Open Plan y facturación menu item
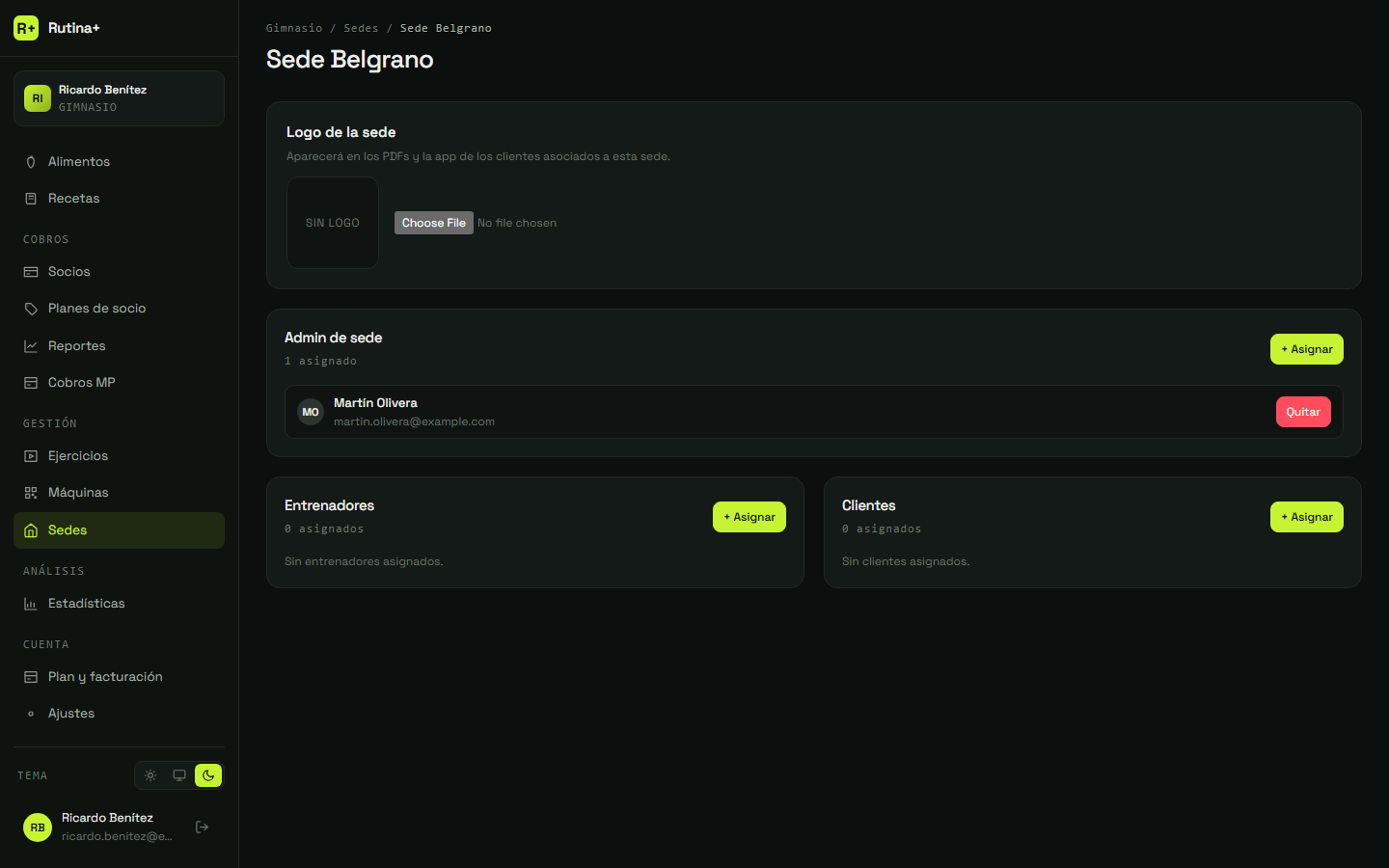This screenshot has height=868, width=1389. click(x=119, y=677)
